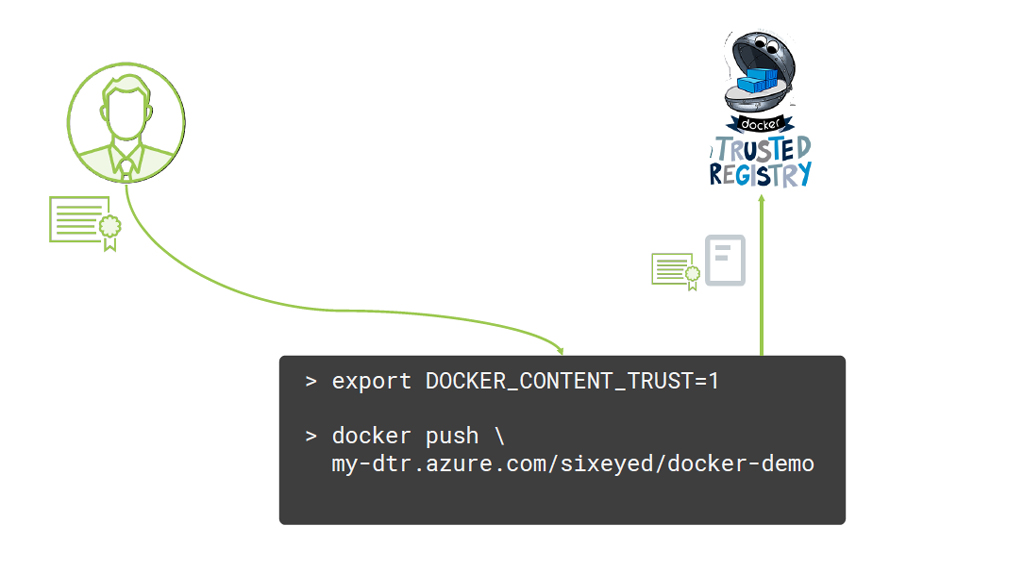Click the gray document icon

point(725,261)
